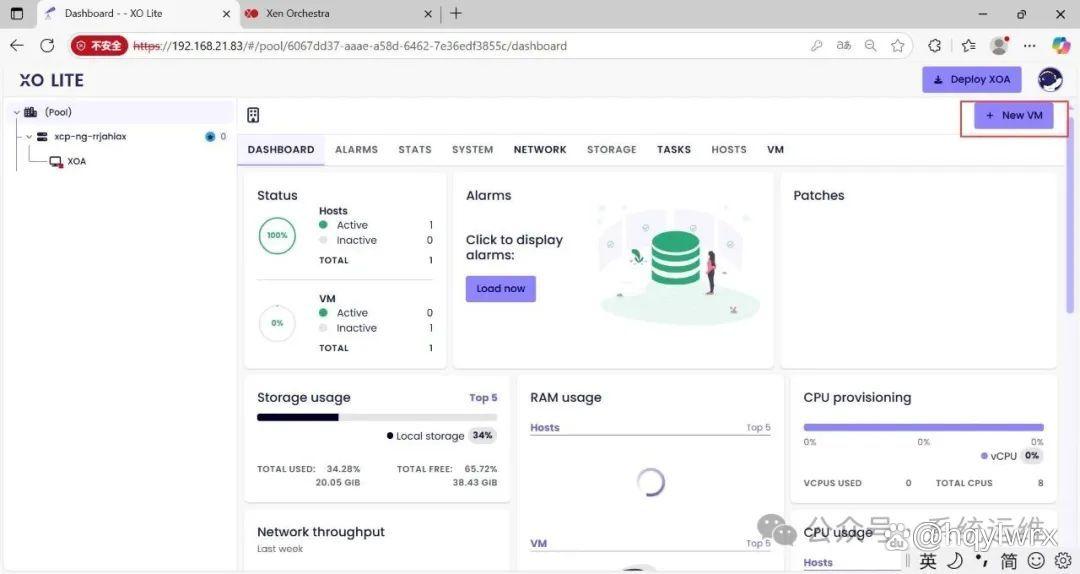Click the New VM button

(1013, 115)
